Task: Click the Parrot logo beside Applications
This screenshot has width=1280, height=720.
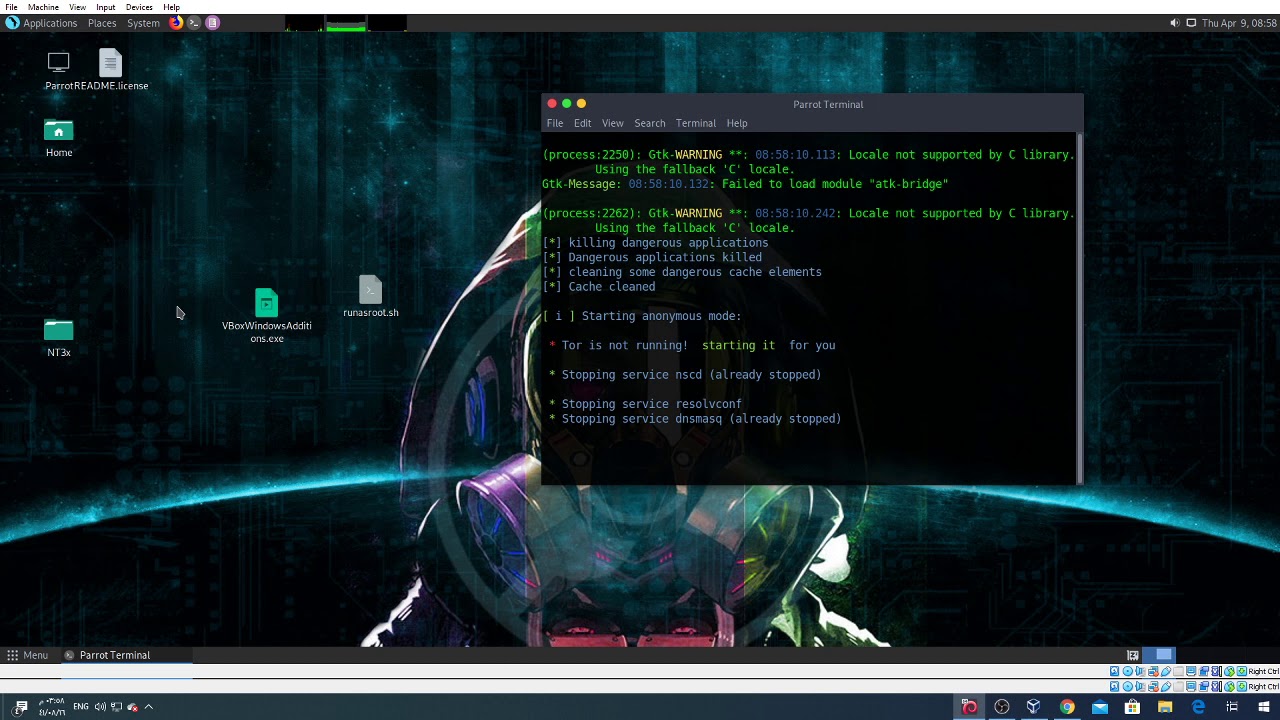Action: tap(12, 22)
